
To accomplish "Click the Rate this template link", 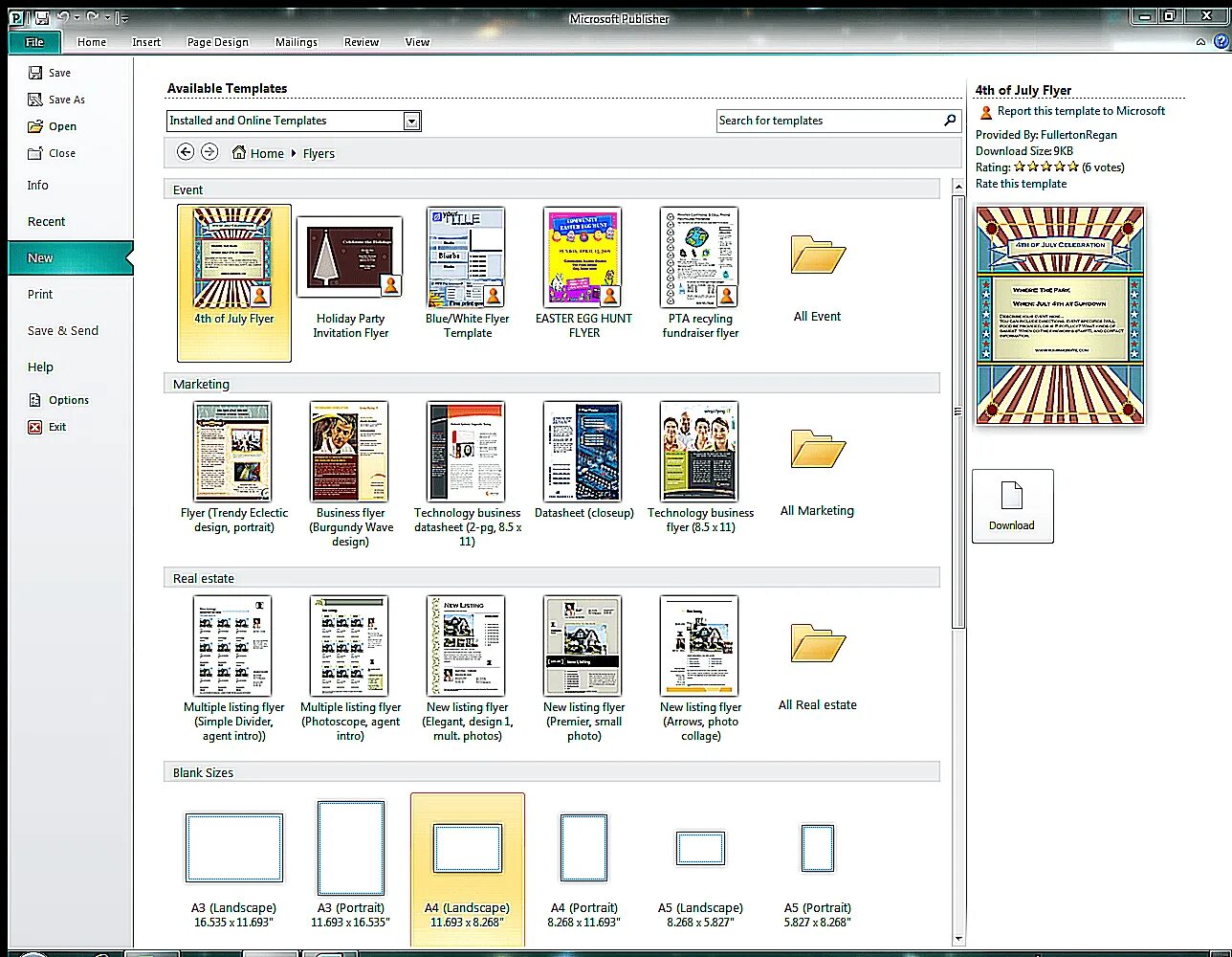I will (1021, 184).
